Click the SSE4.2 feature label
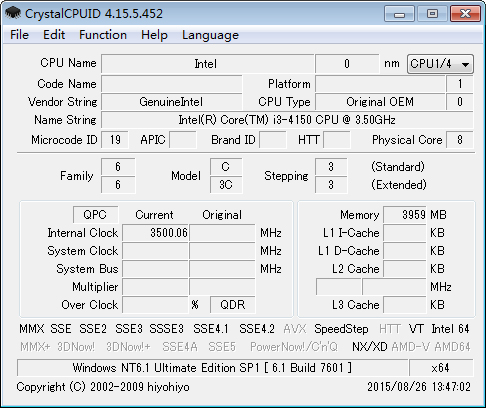 tap(257, 329)
